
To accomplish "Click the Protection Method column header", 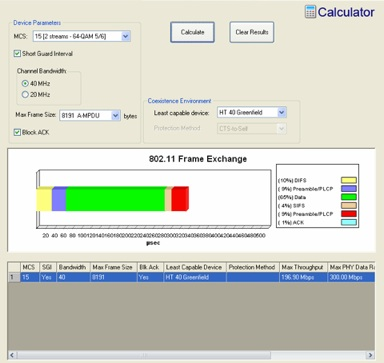I will click(x=252, y=267).
